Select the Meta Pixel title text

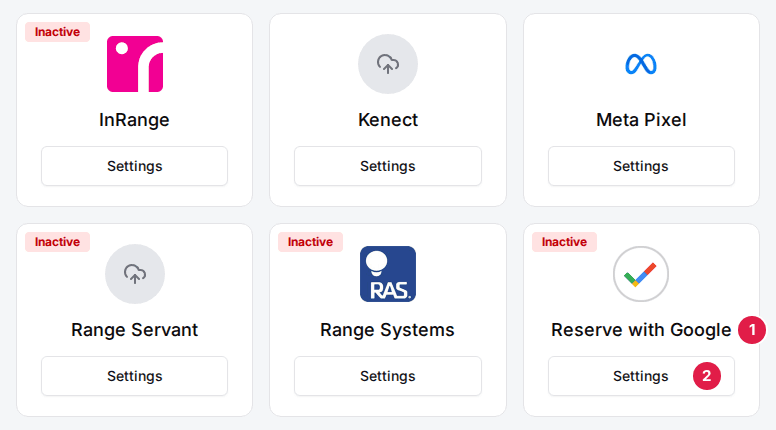[x=641, y=120]
